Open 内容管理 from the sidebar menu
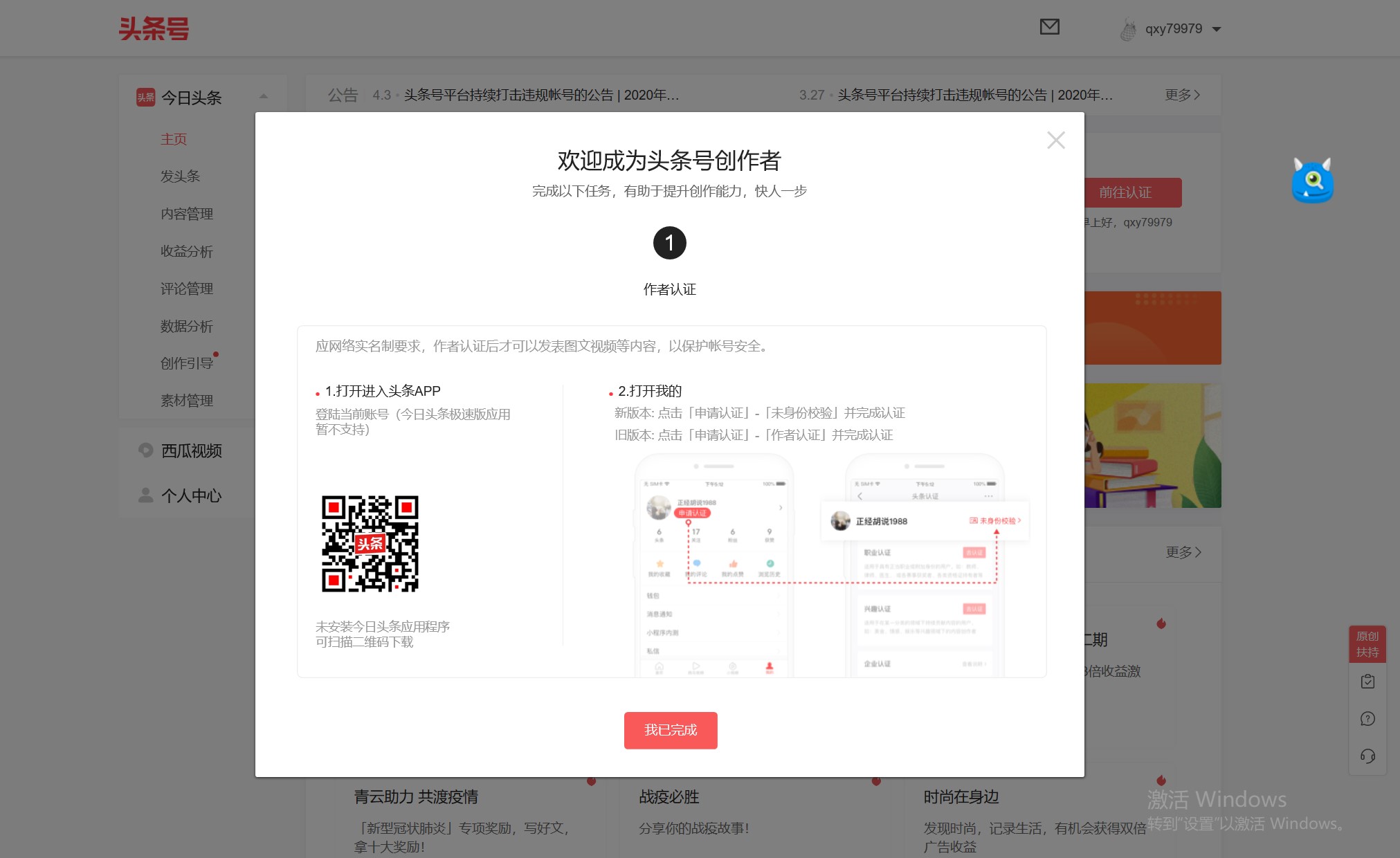 click(x=187, y=214)
